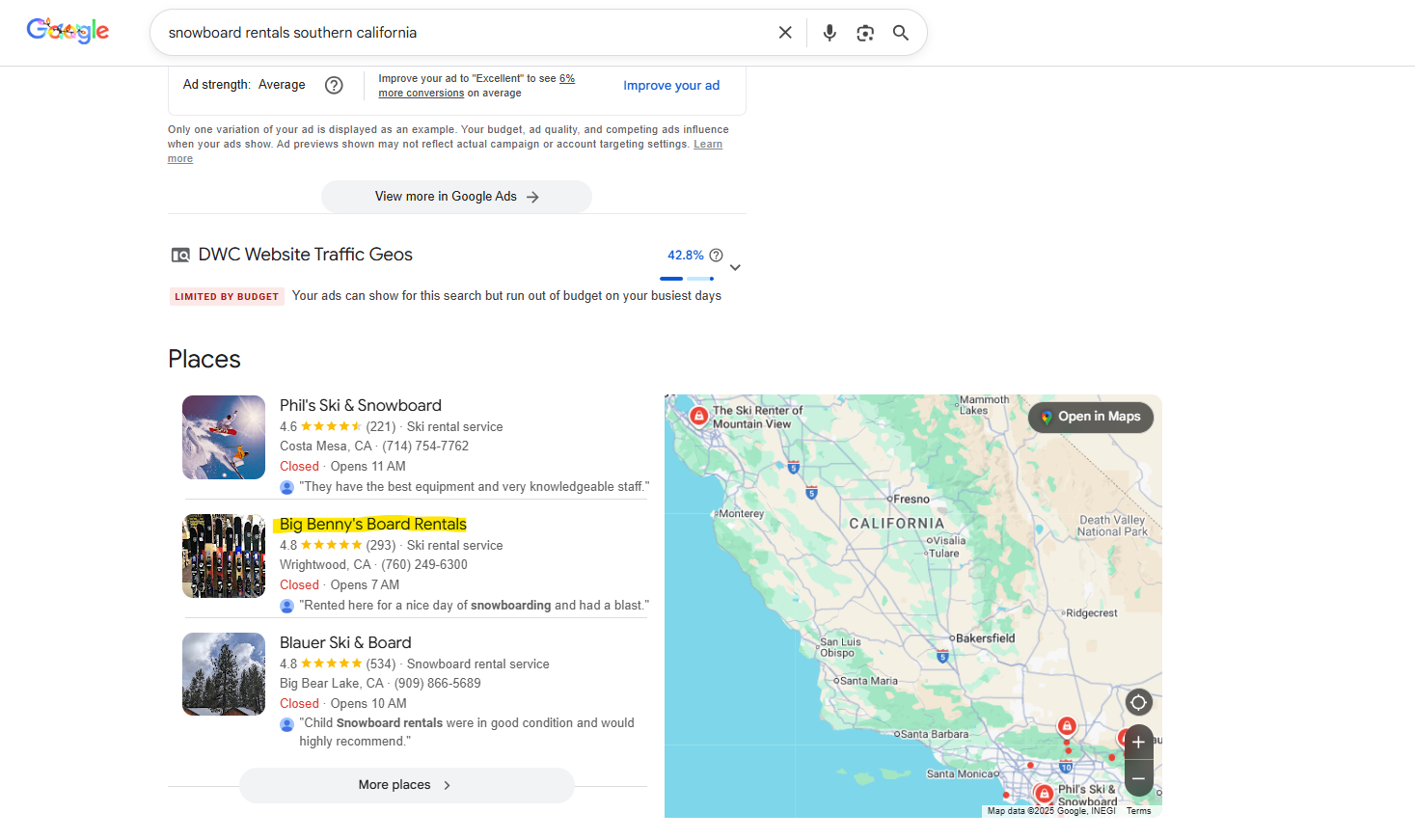Open Big Benny's Board Rentals listing
Screen dimensions: 1415x840
372,524
